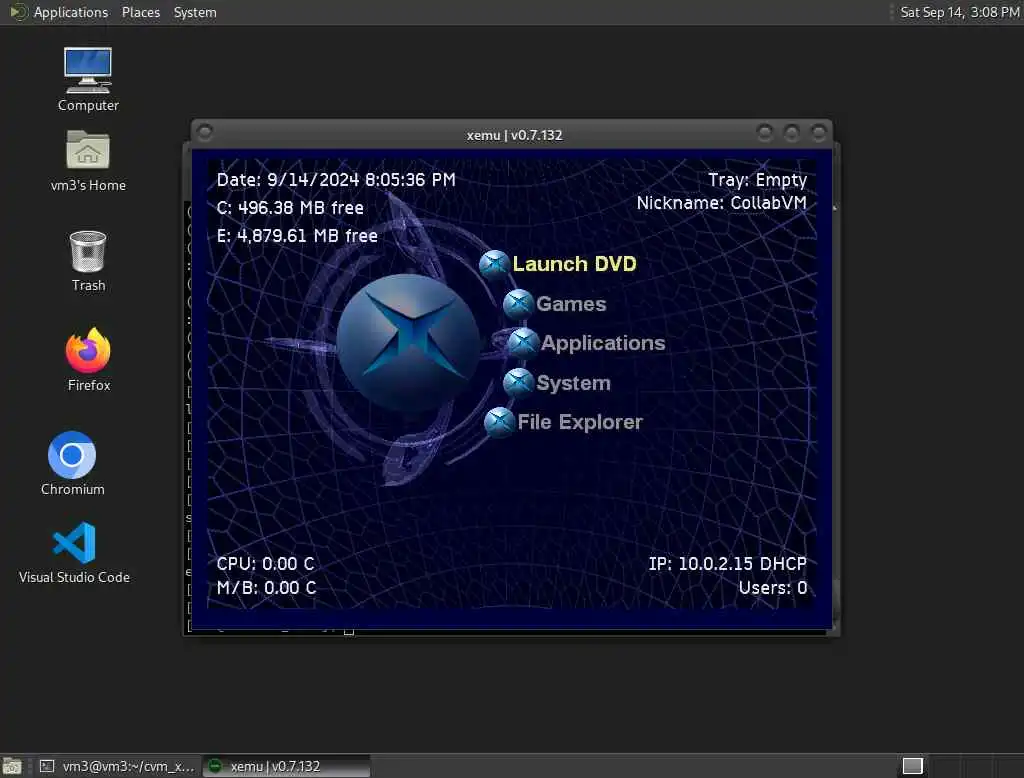Launch Firefox from the desktop
Image resolution: width=1024 pixels, height=778 pixels.
point(89,359)
